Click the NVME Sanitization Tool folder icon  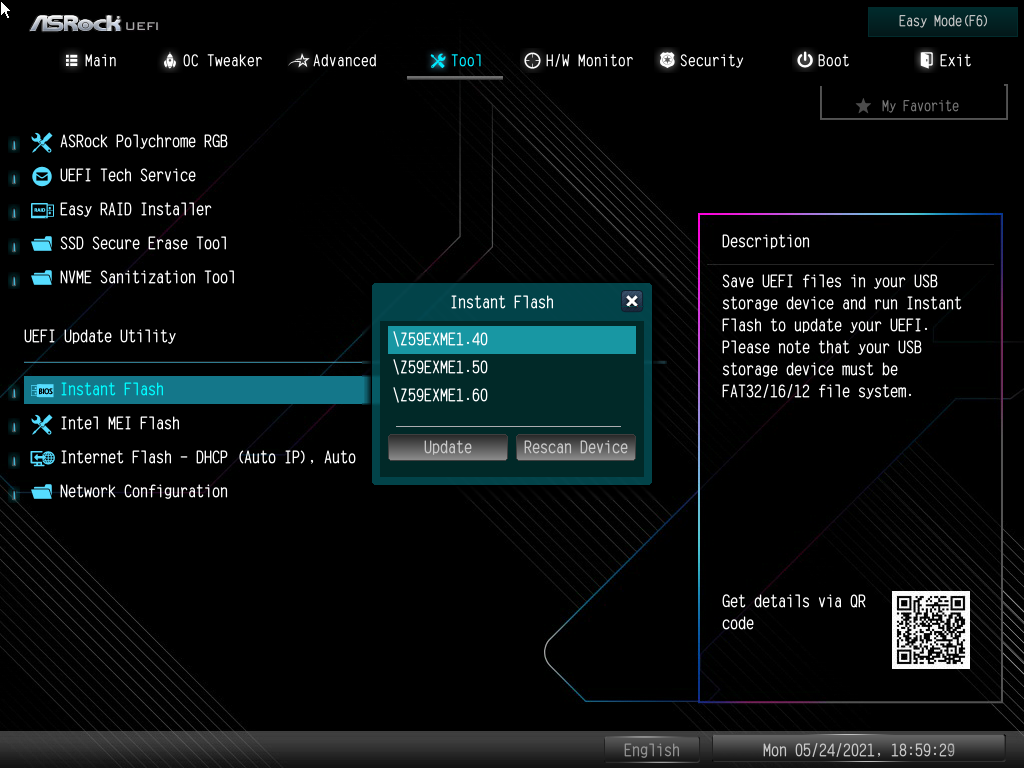tap(42, 278)
